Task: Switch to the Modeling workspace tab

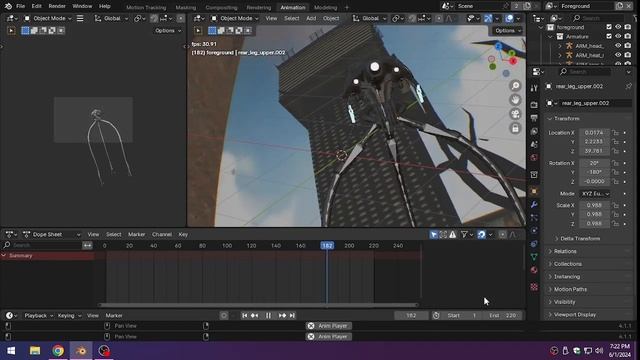Action: (x=325, y=7)
